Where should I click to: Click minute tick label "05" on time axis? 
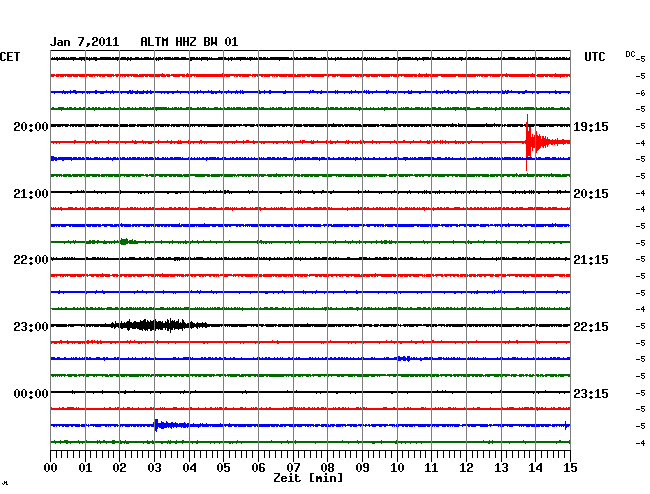(x=223, y=468)
